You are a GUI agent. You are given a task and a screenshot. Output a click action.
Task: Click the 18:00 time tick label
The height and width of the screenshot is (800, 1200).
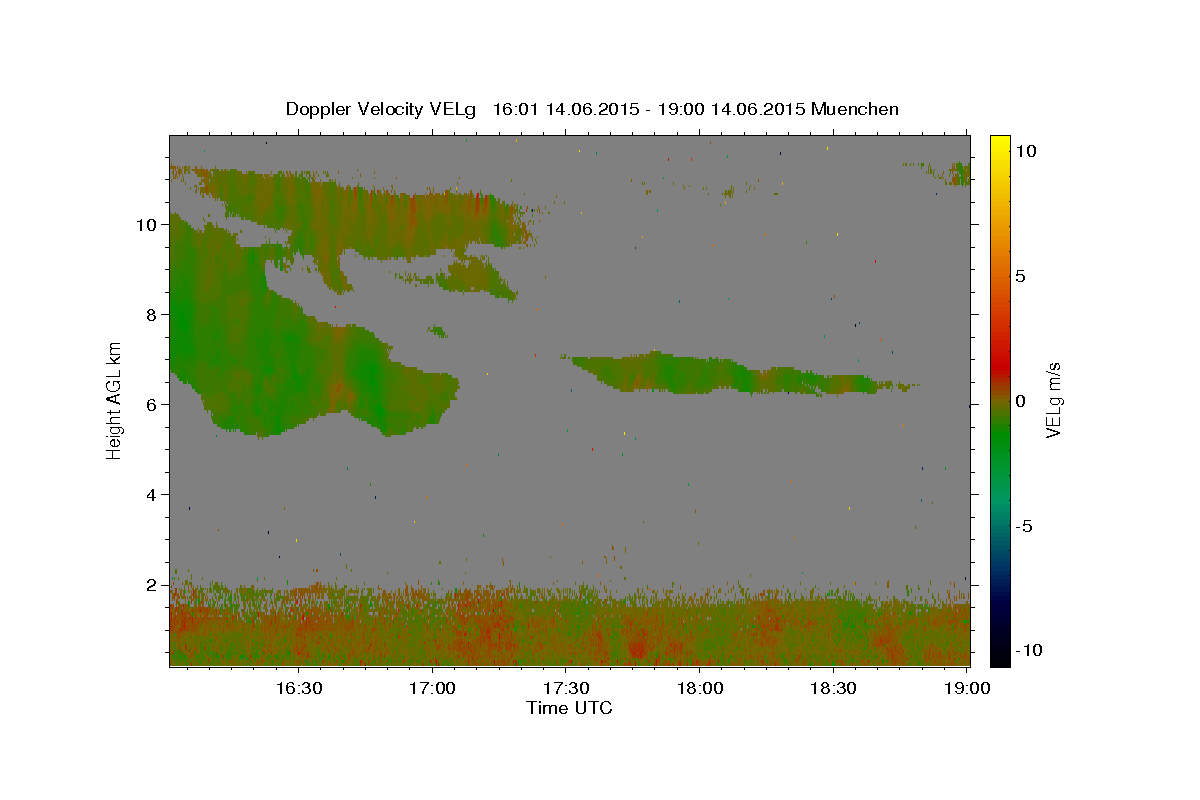(x=700, y=688)
